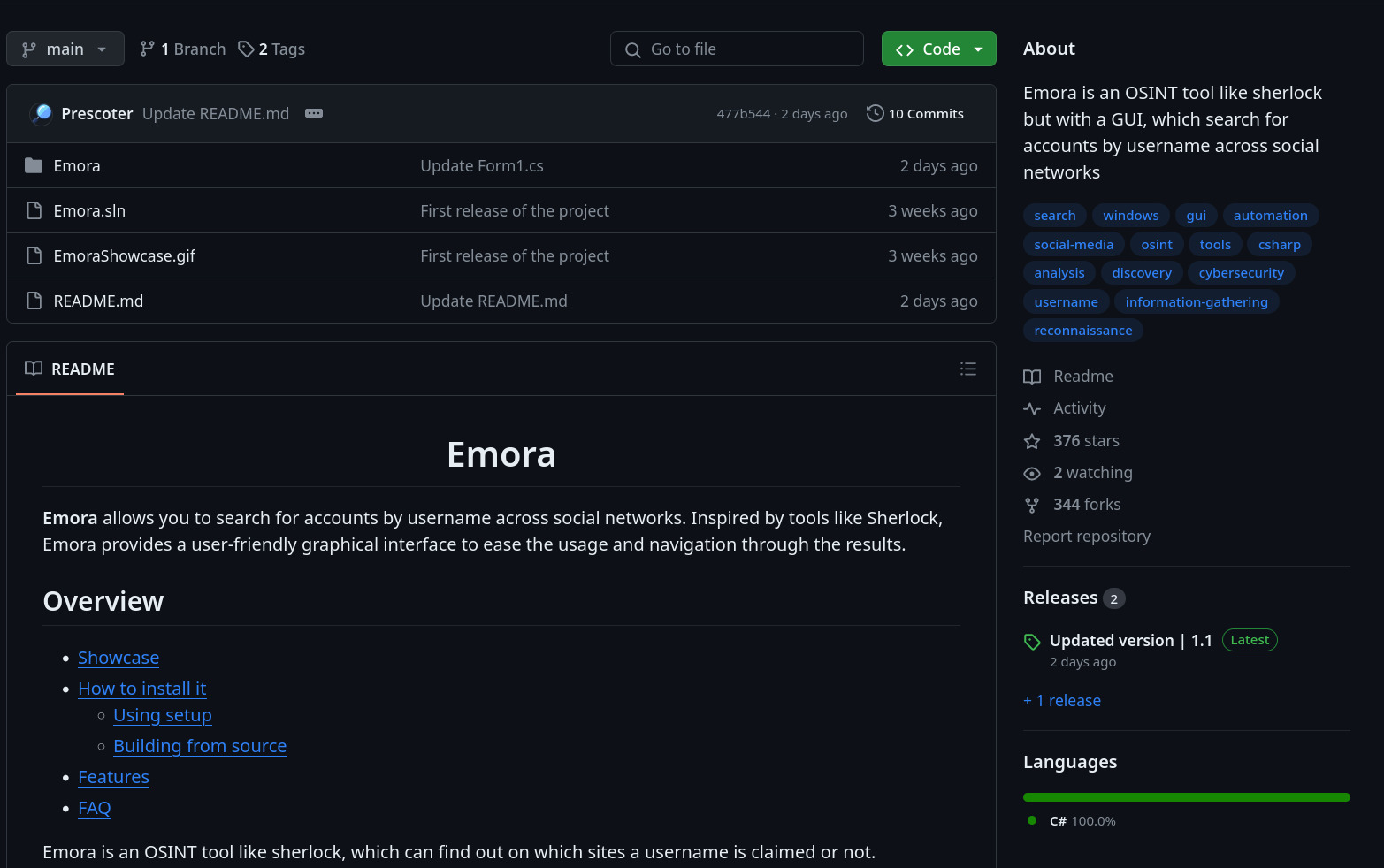Open the Readme sidebar link
This screenshot has width=1384, height=868.
(1068, 377)
